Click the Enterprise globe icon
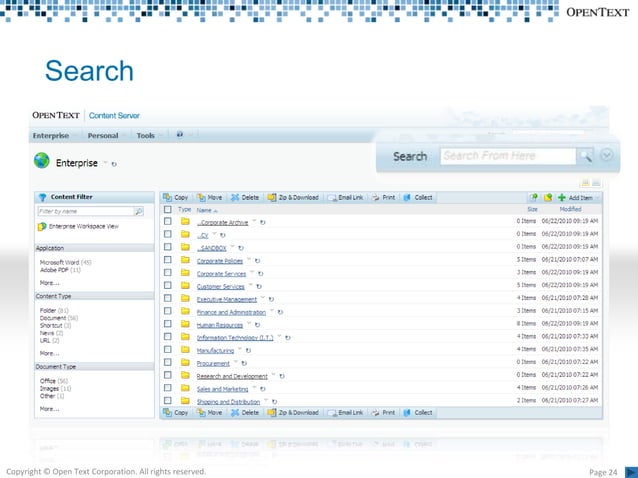The width and height of the screenshot is (638, 478). click(x=42, y=161)
